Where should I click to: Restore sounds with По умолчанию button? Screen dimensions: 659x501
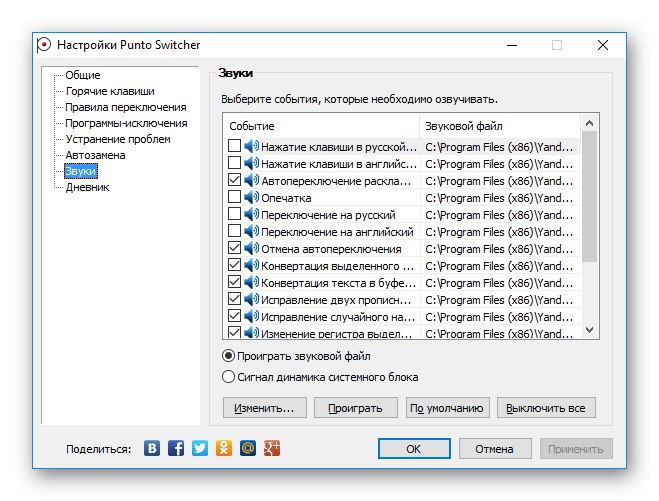447,408
